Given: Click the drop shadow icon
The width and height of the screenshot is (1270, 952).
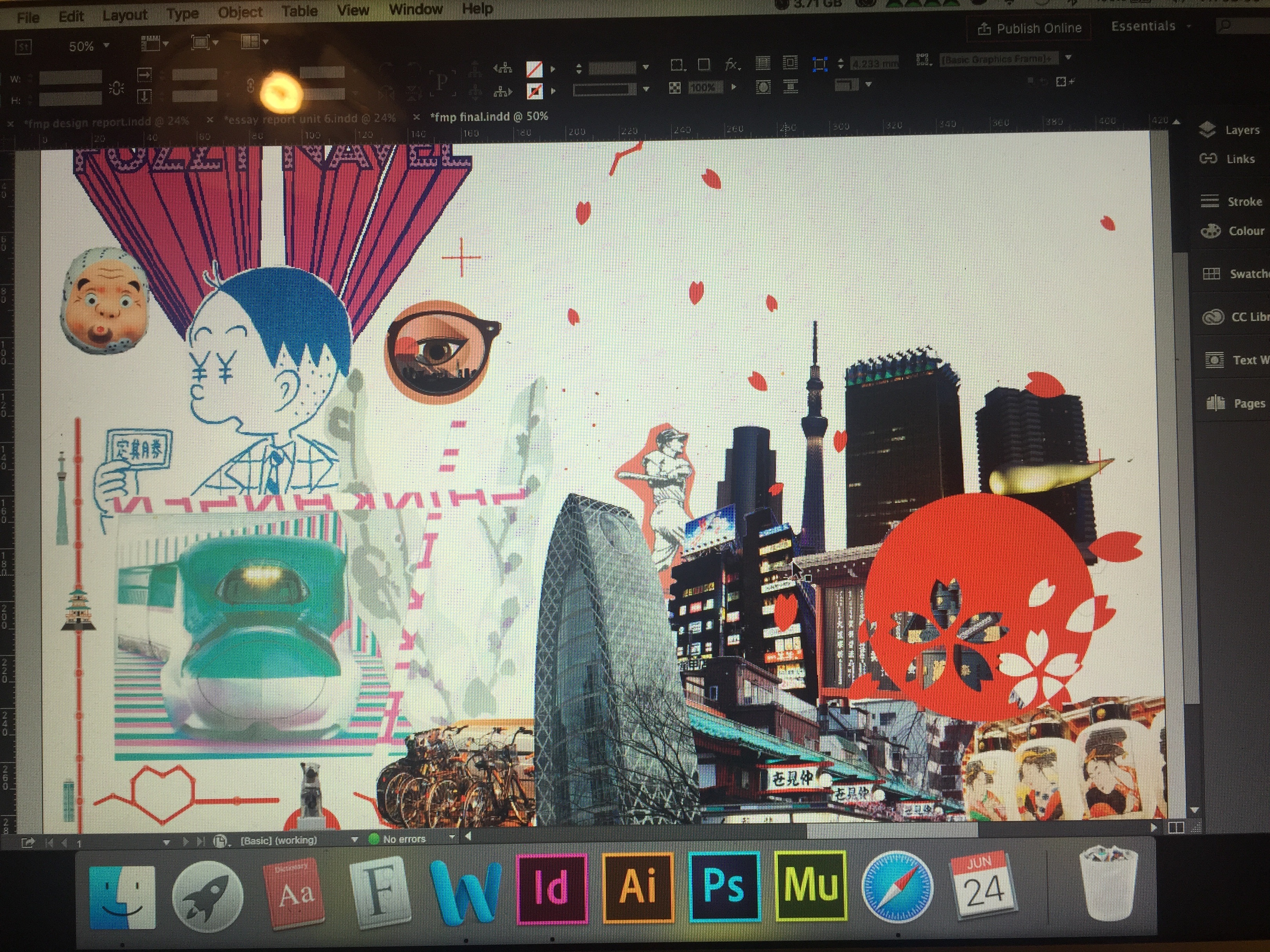Looking at the screenshot, I should [704, 64].
